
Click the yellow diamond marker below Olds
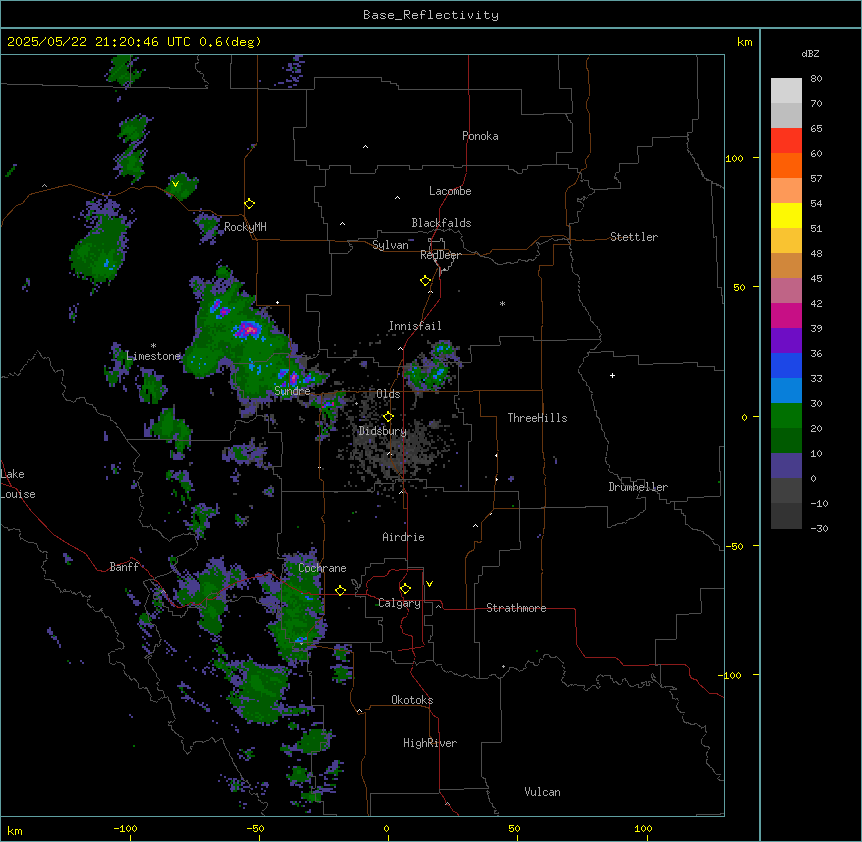(x=388, y=417)
